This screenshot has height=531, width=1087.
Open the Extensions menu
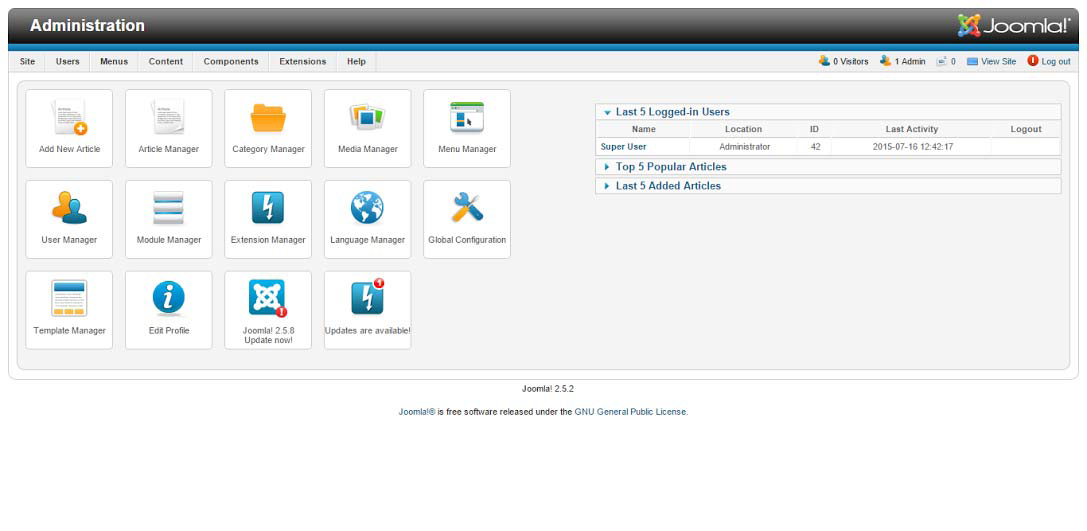pos(303,62)
